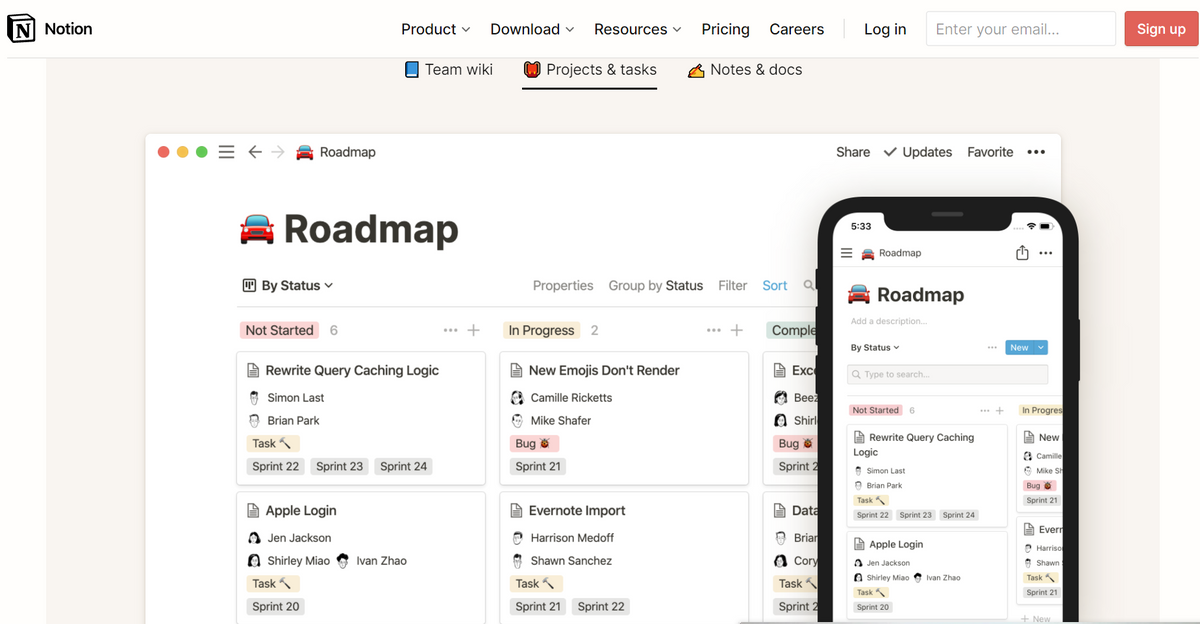Screen dimensions: 1200x624
Task: Click the forward arrow in Roadmap window
Action: click(278, 152)
